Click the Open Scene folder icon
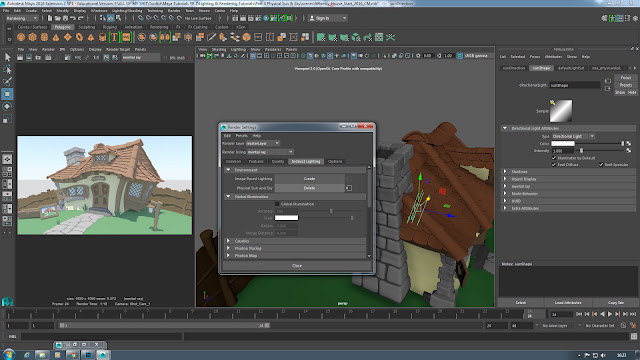Screen dimensions: 640x360 (58, 18)
